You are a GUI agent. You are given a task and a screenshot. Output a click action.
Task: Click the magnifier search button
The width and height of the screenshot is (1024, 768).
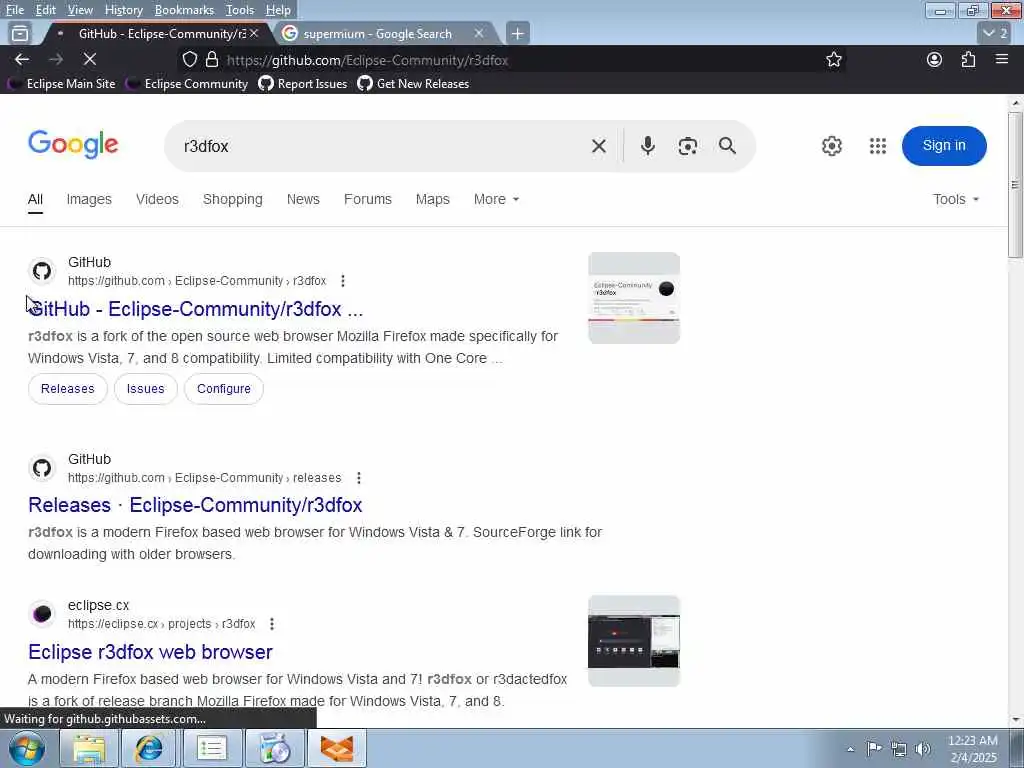728,146
